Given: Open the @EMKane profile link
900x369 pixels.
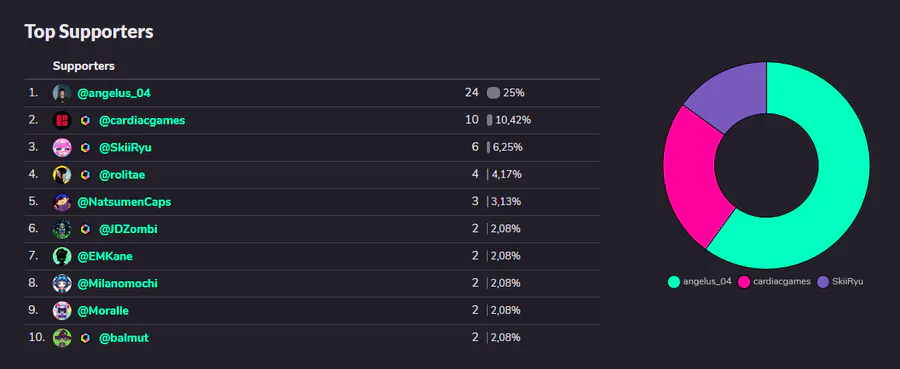Looking at the screenshot, I should [x=105, y=257].
